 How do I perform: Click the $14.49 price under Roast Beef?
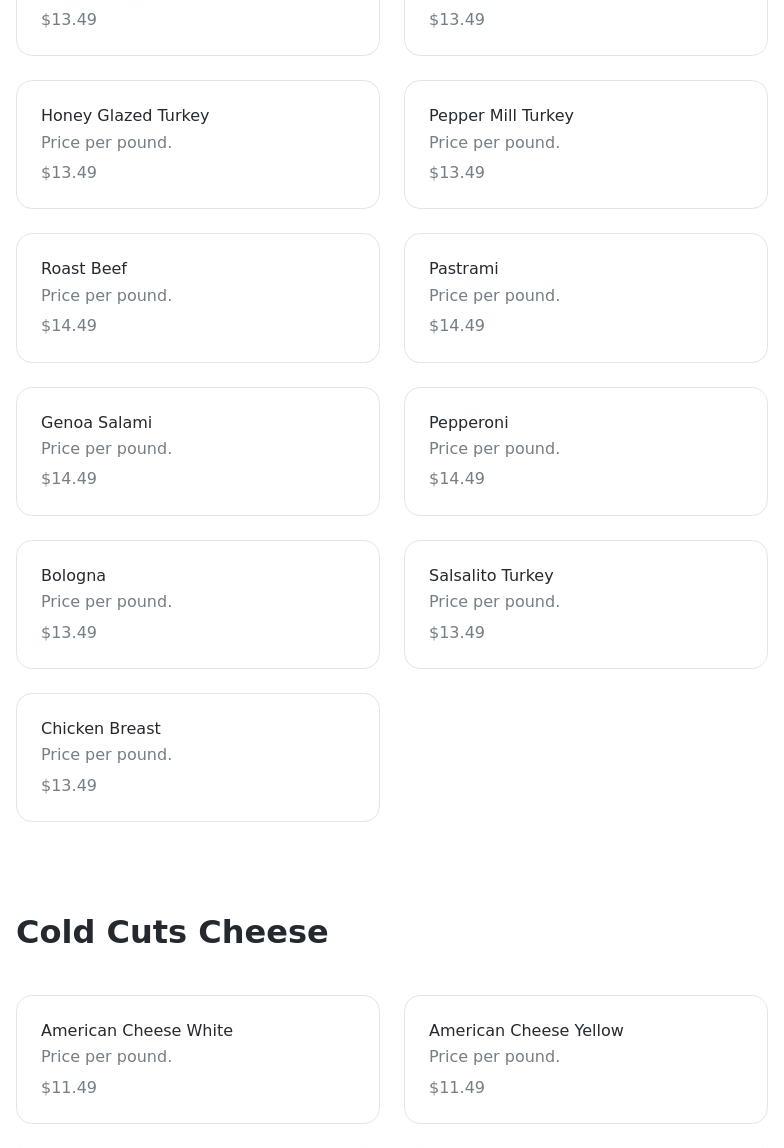coord(69,326)
